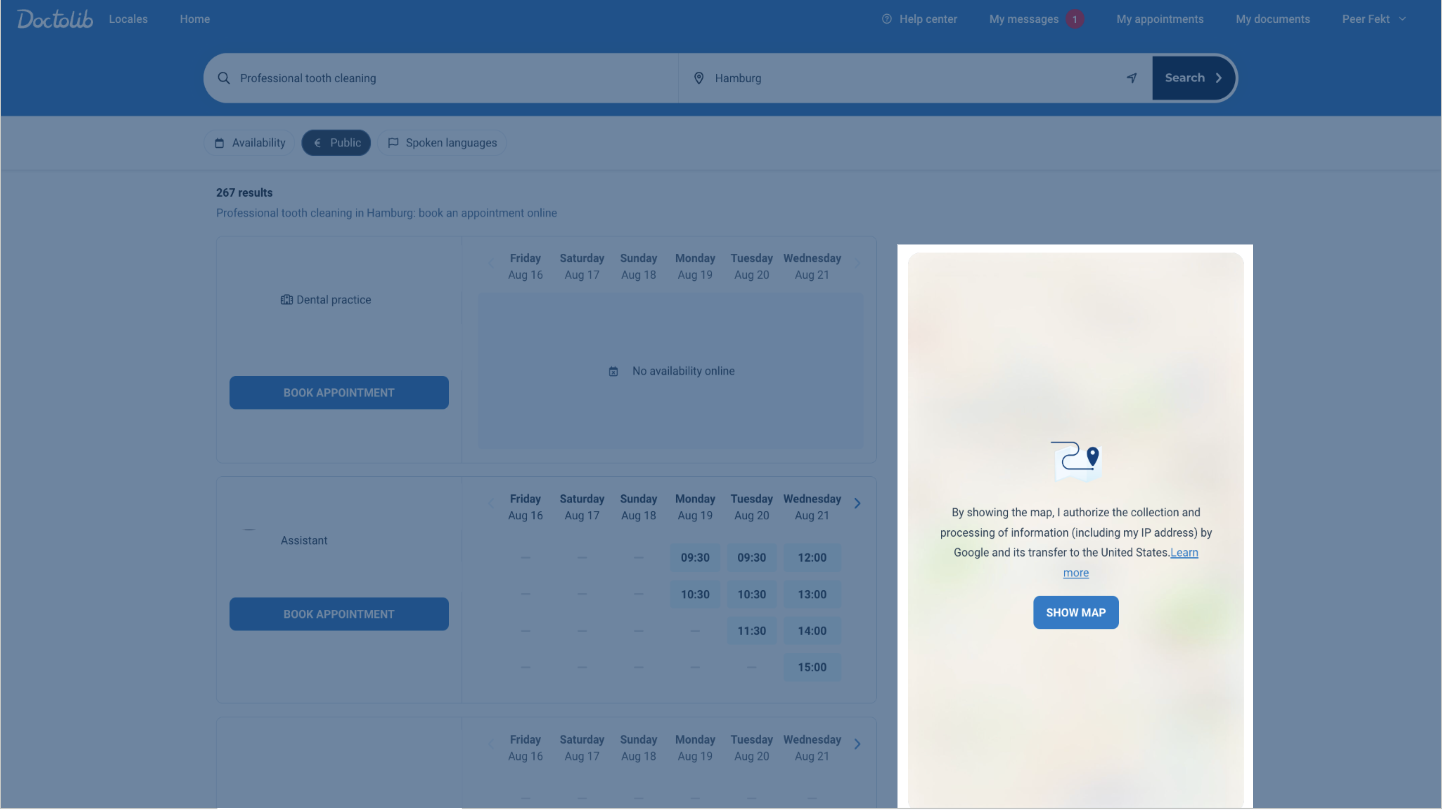
Task: Show next dates for Assistant calendar
Action: pyautogui.click(x=857, y=504)
